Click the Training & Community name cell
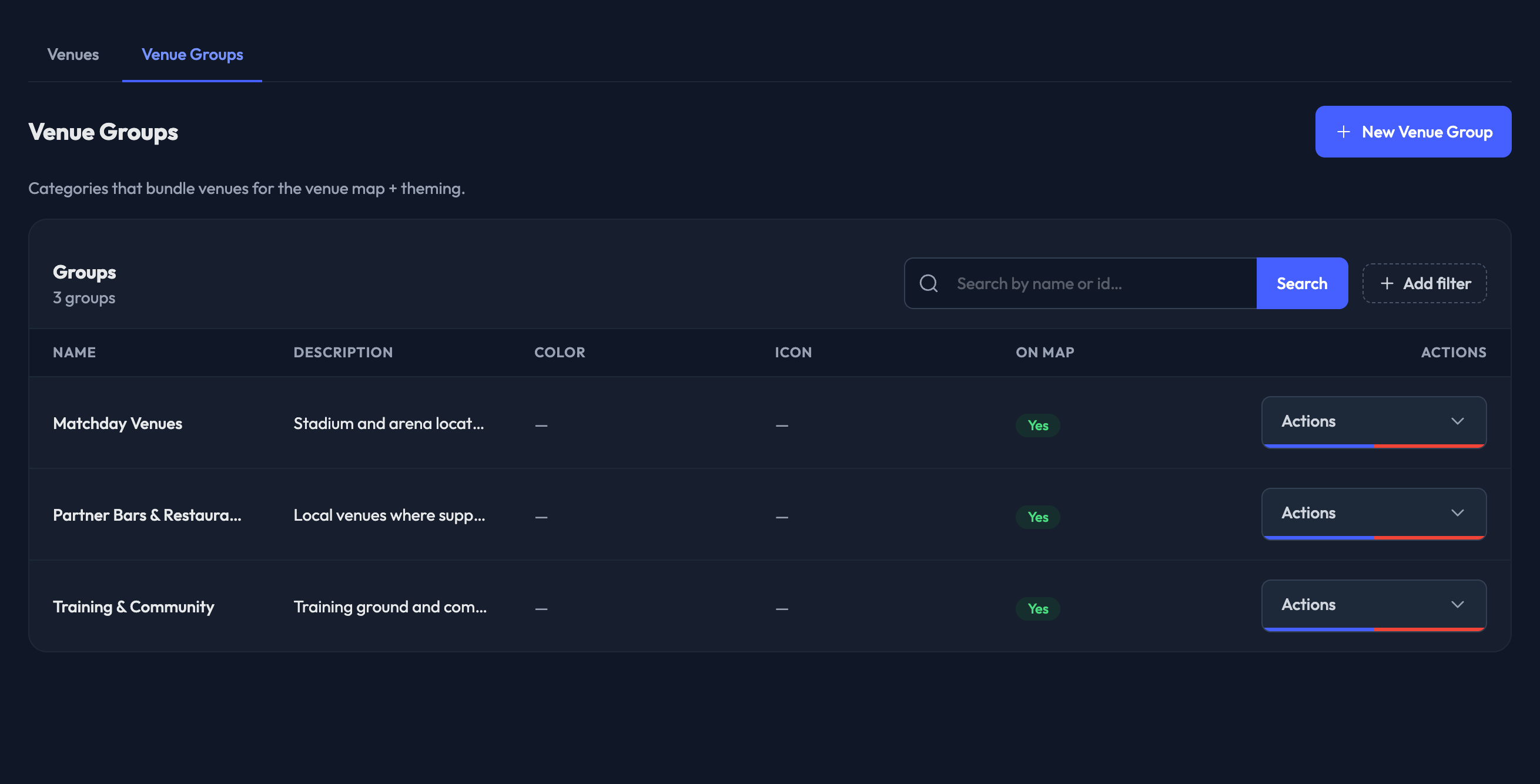This screenshot has height=784, width=1540. (x=133, y=607)
